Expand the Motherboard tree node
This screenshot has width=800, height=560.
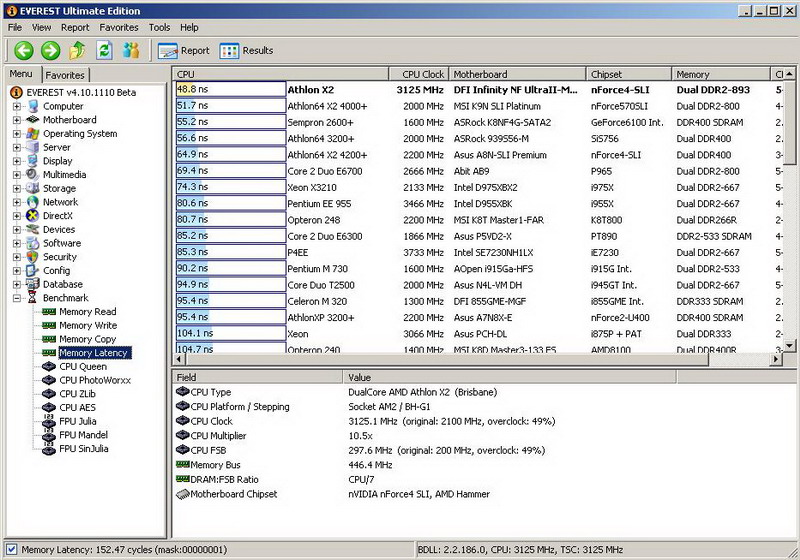pyautogui.click(x=17, y=120)
